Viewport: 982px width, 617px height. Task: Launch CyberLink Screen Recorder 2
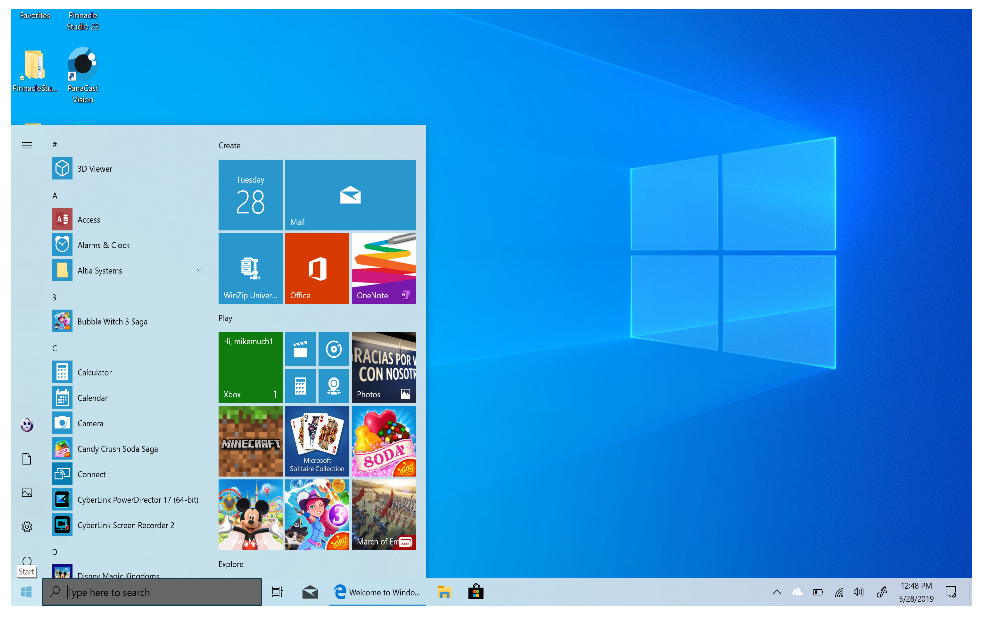pos(125,525)
